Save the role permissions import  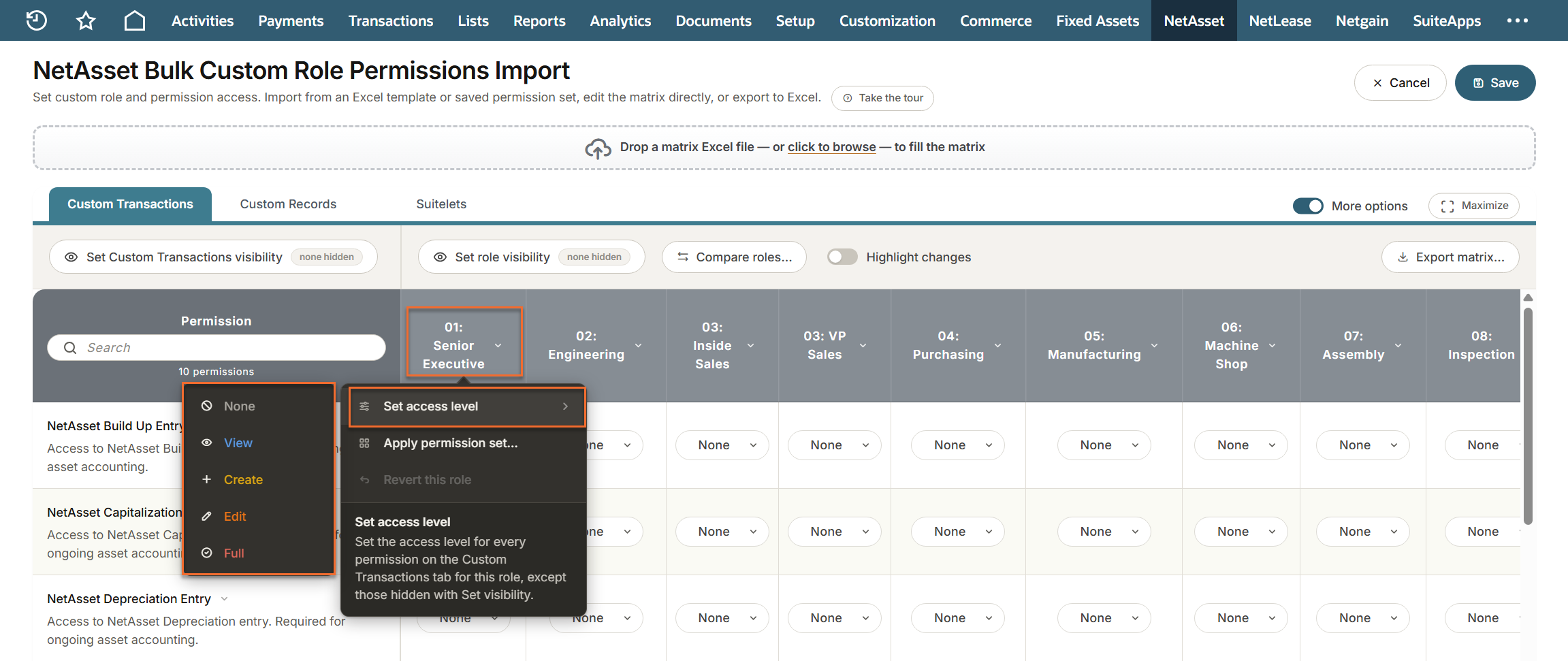click(1495, 83)
